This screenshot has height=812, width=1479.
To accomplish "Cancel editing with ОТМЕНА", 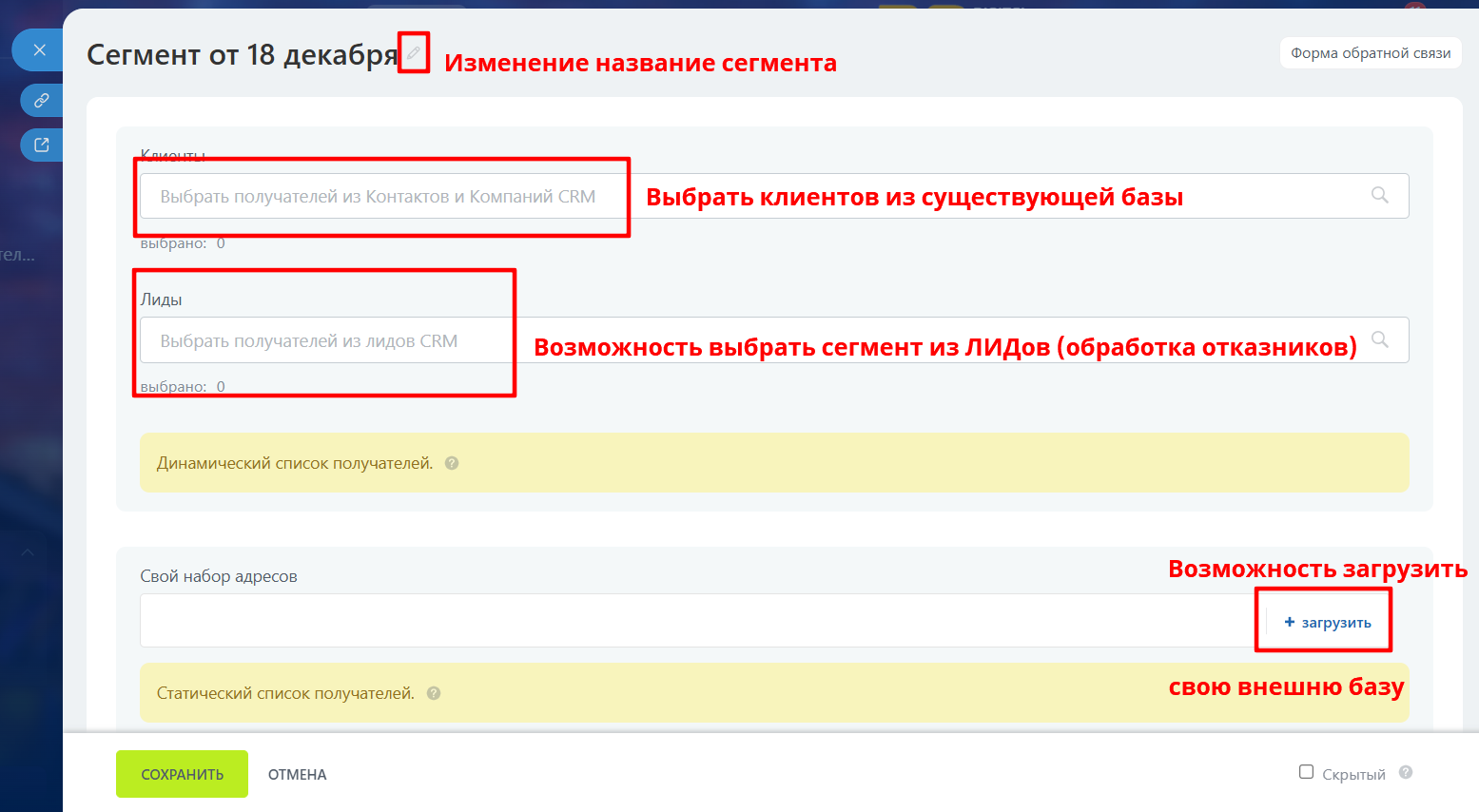I will 298,775.
